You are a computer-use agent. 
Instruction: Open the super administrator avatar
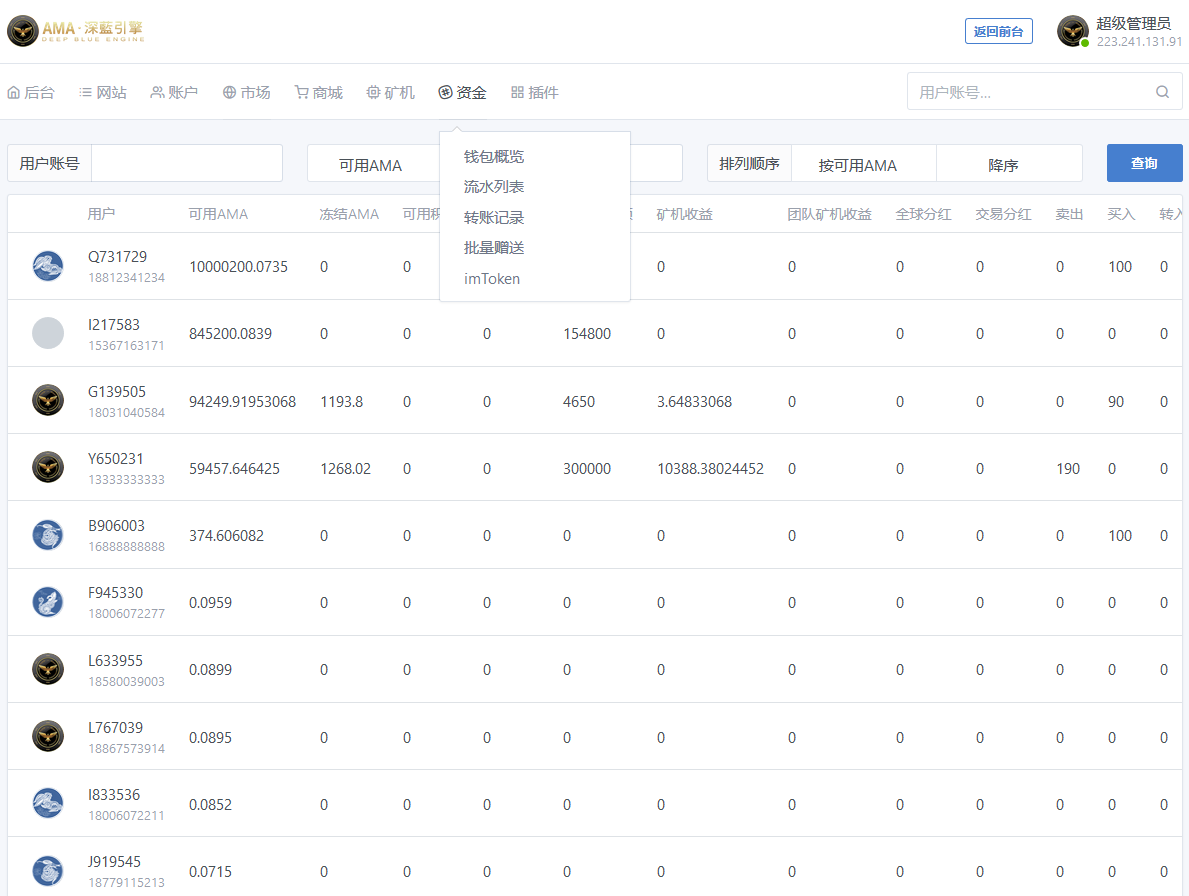click(x=1072, y=31)
